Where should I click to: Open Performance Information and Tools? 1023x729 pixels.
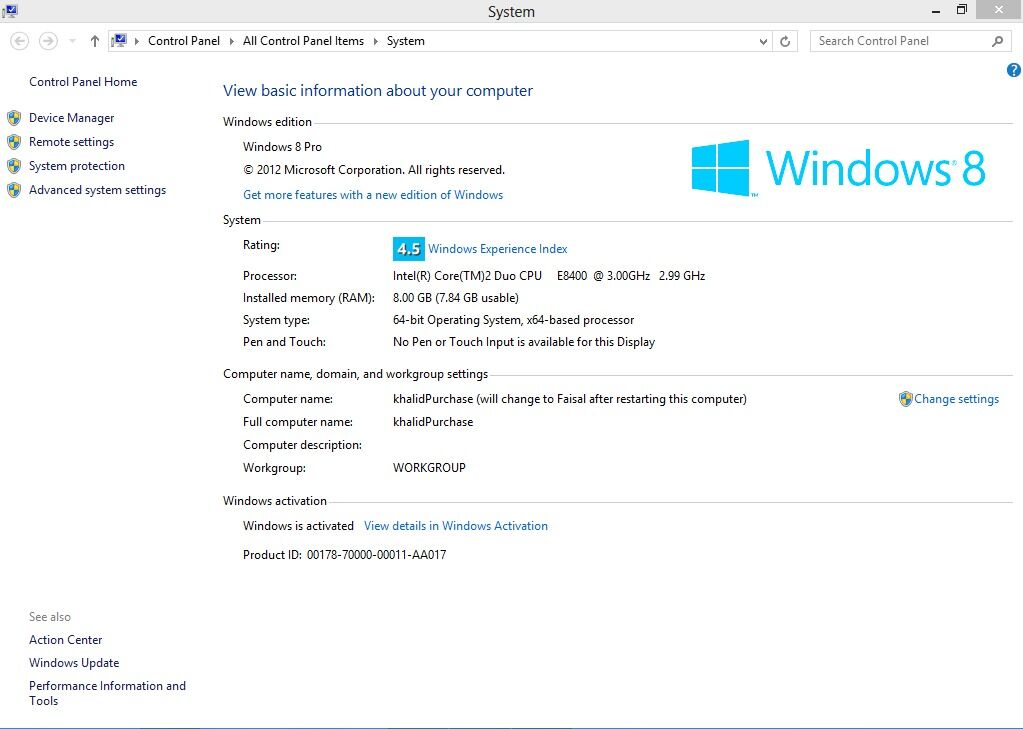pos(107,693)
